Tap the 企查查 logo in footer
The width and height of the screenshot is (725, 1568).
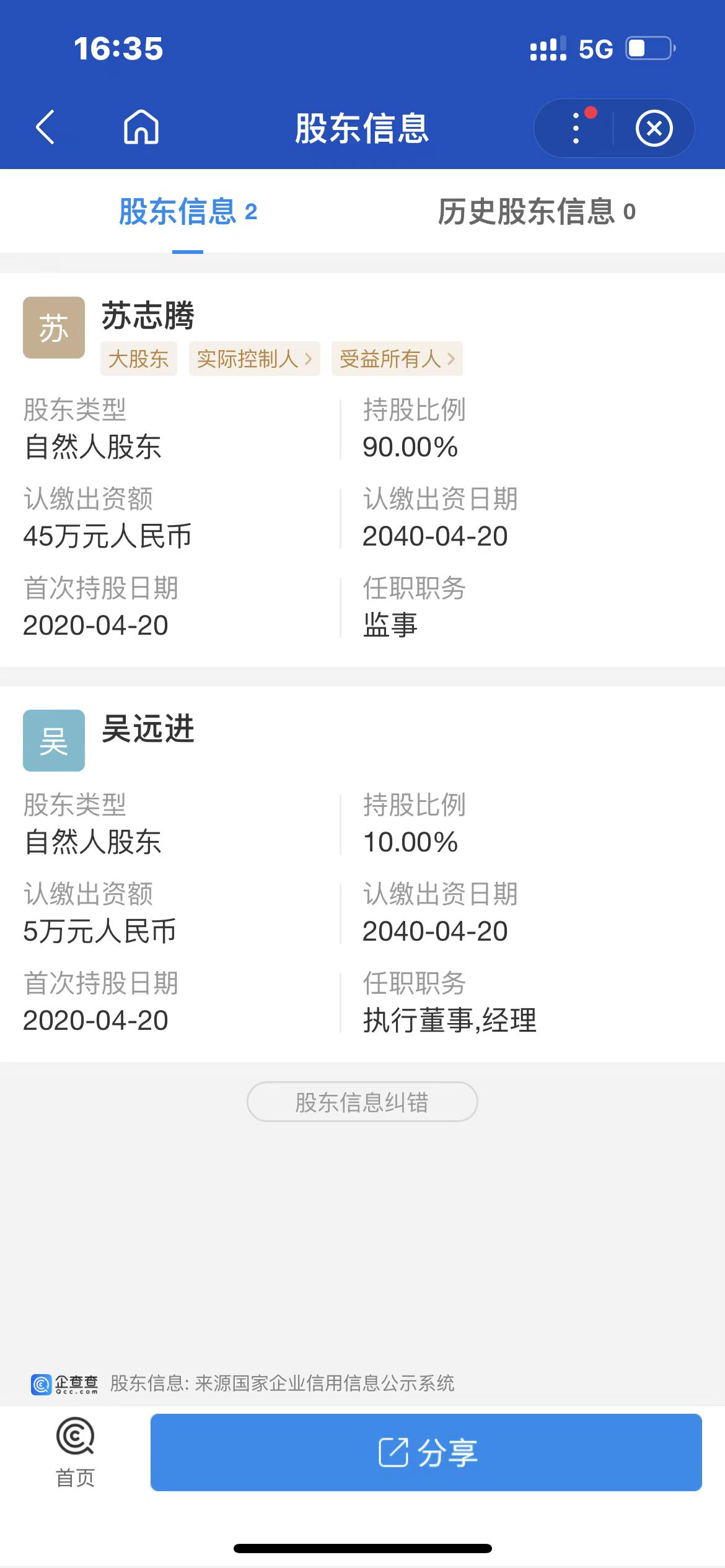pos(64,1383)
